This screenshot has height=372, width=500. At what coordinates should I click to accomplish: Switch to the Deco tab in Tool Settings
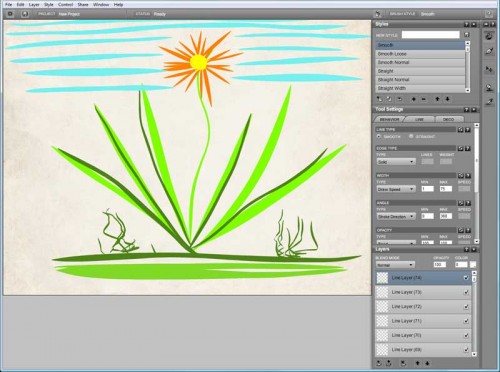tap(449, 119)
